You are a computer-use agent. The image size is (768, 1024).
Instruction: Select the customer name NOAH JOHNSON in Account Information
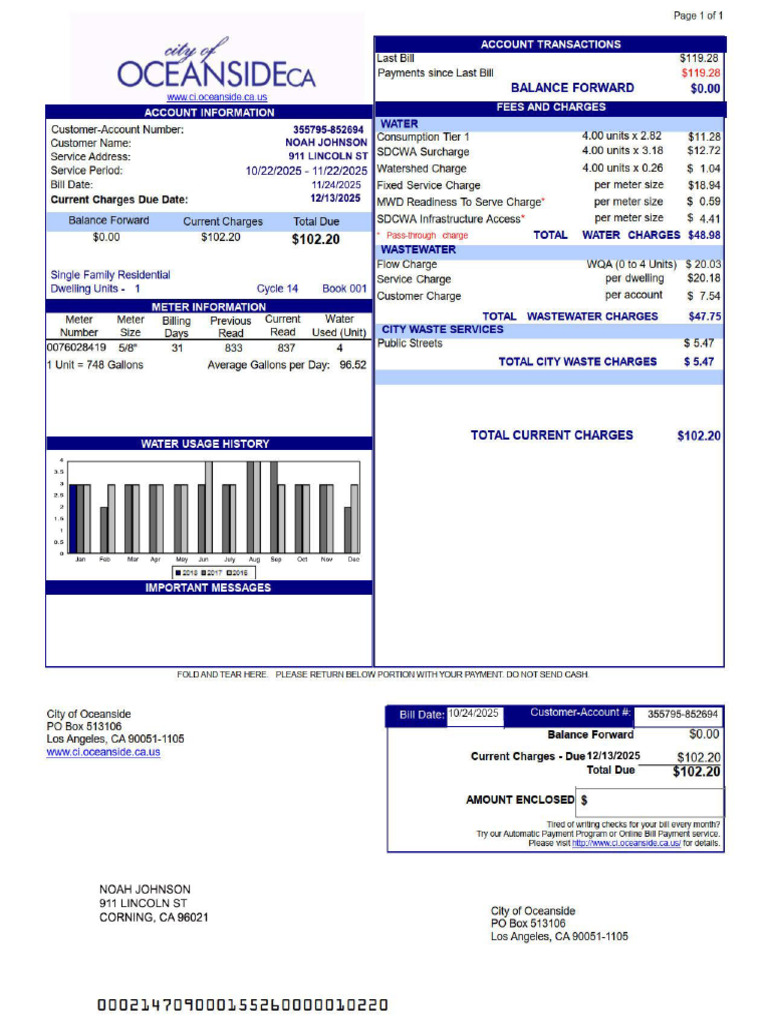point(326,142)
